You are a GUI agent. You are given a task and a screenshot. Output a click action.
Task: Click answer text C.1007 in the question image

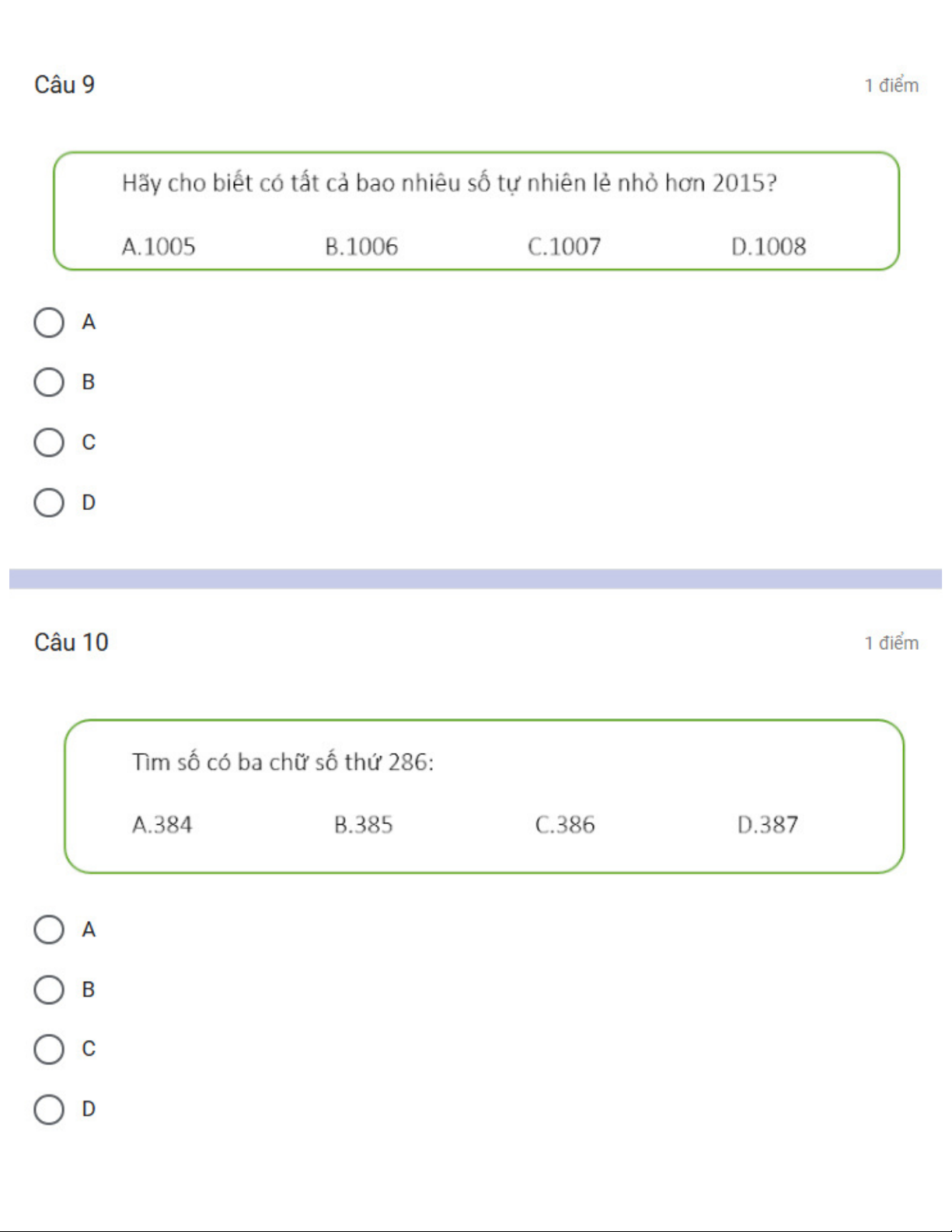(x=564, y=247)
